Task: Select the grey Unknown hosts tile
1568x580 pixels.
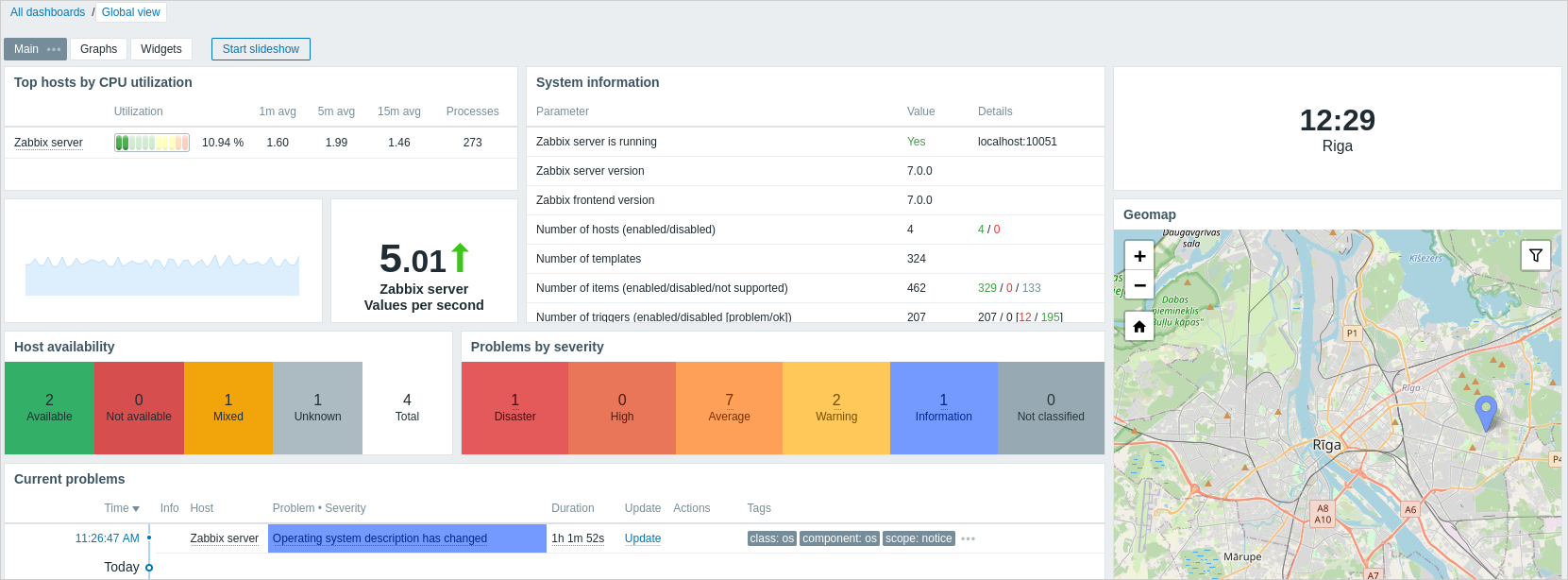Action: tap(317, 408)
